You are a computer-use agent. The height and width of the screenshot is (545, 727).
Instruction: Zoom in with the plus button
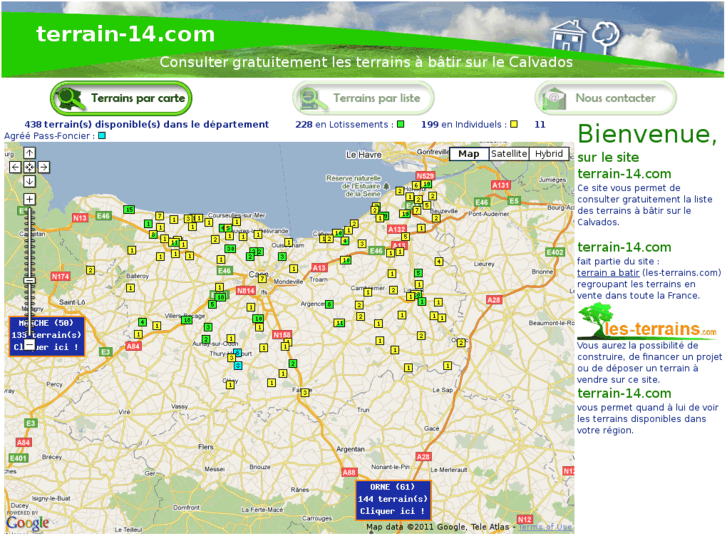(x=29, y=199)
